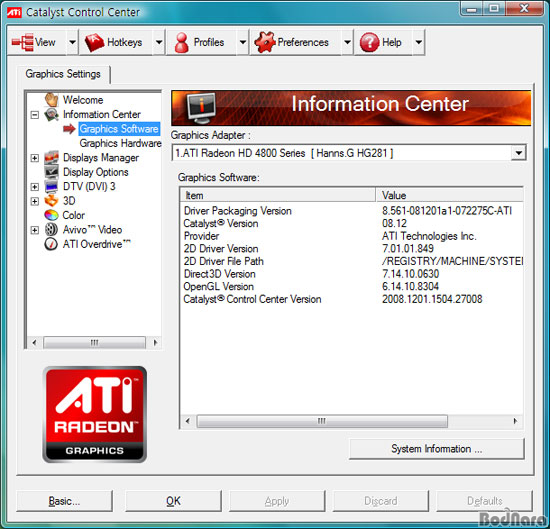Image resolution: width=550 pixels, height=529 pixels.
Task: Click the value 6.14.10.8304
Action: [410, 287]
